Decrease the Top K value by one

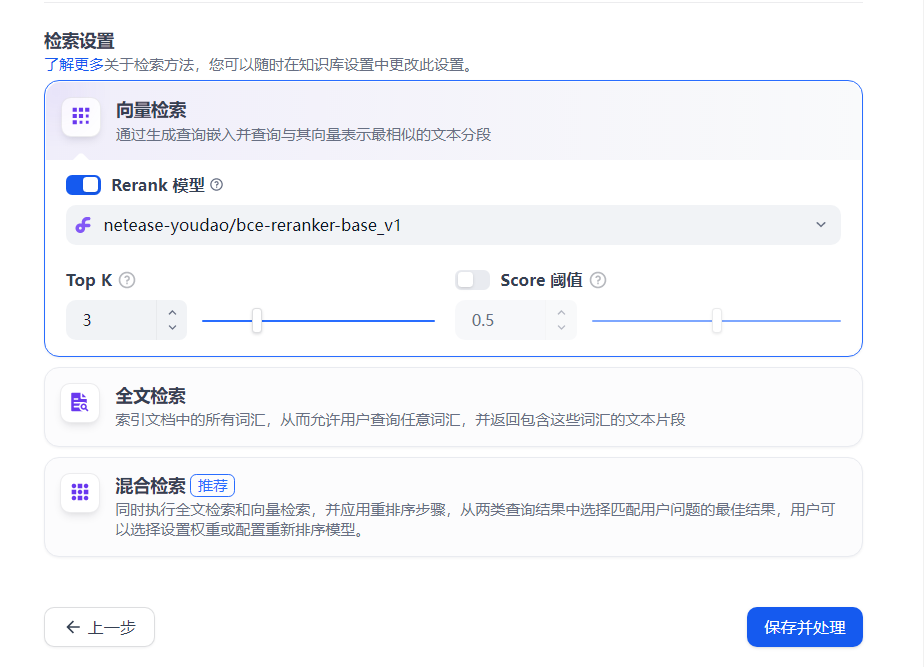(x=172, y=327)
